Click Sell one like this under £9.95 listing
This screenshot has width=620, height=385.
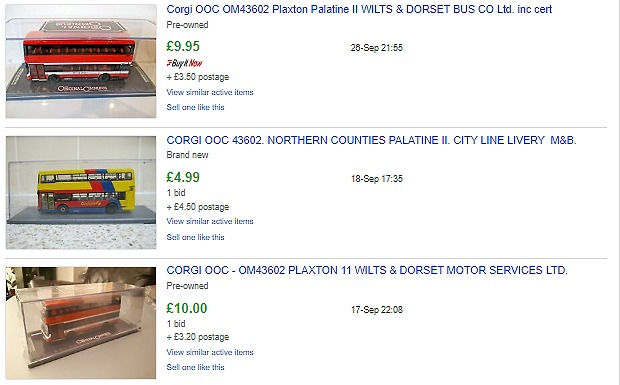195,108
